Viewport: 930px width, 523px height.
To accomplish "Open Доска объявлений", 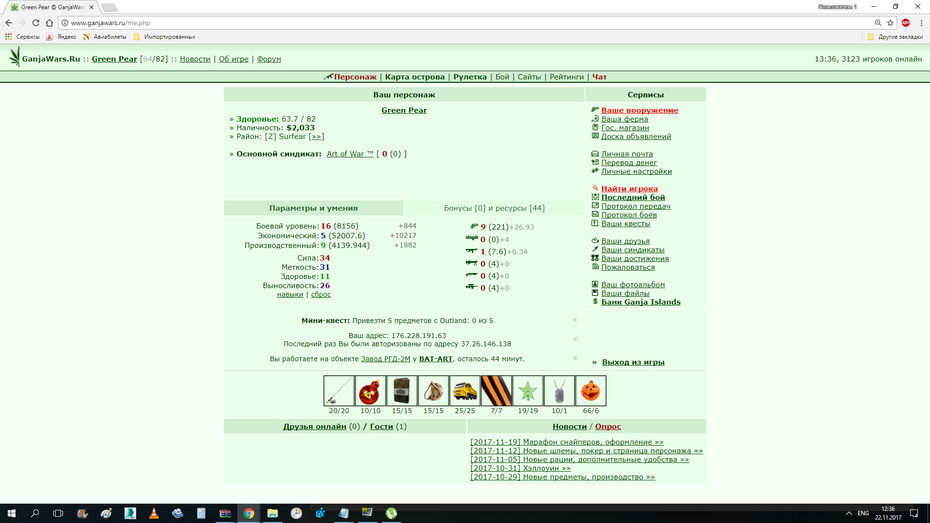I will point(636,136).
